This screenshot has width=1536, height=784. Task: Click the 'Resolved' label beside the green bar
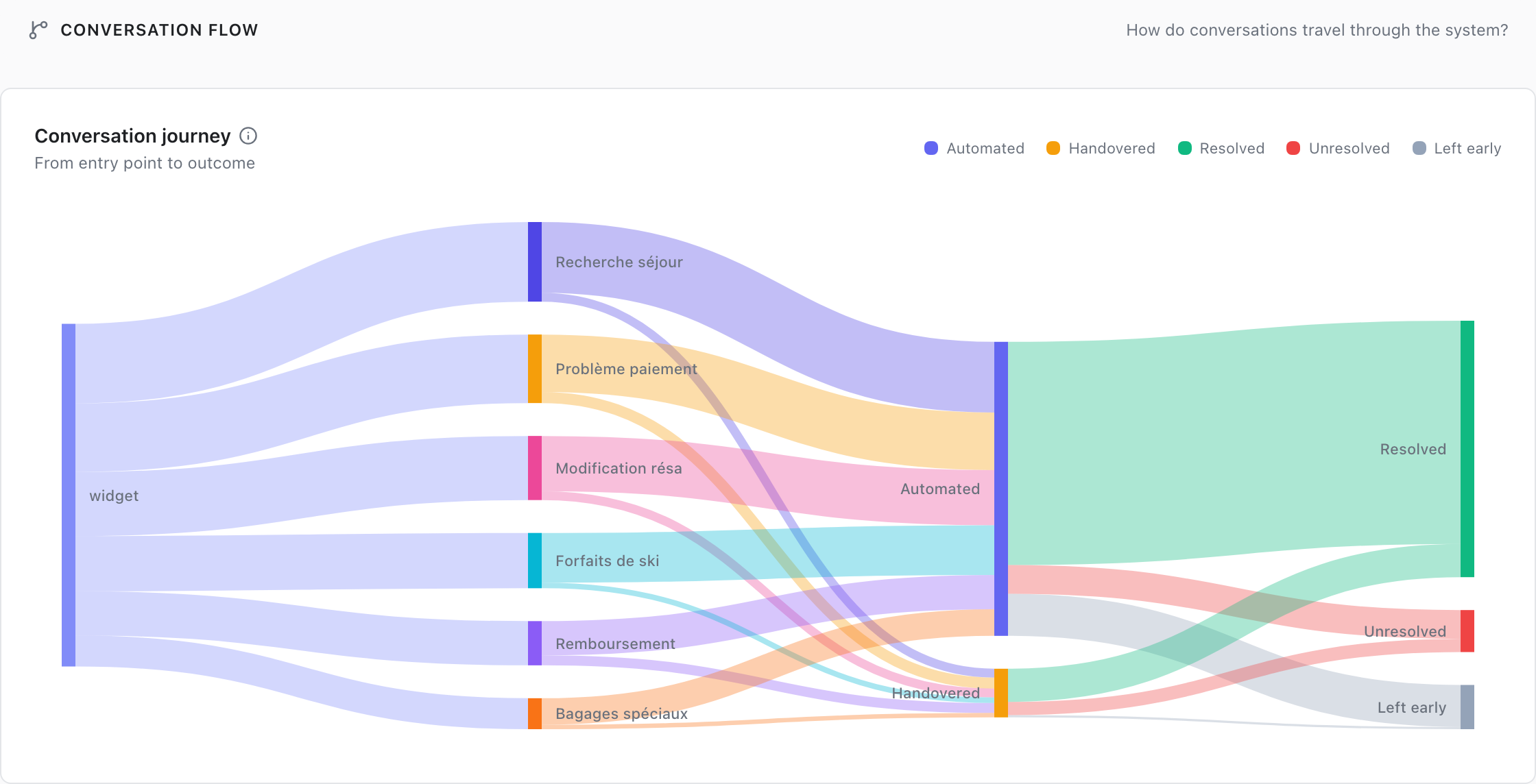[x=1413, y=449]
